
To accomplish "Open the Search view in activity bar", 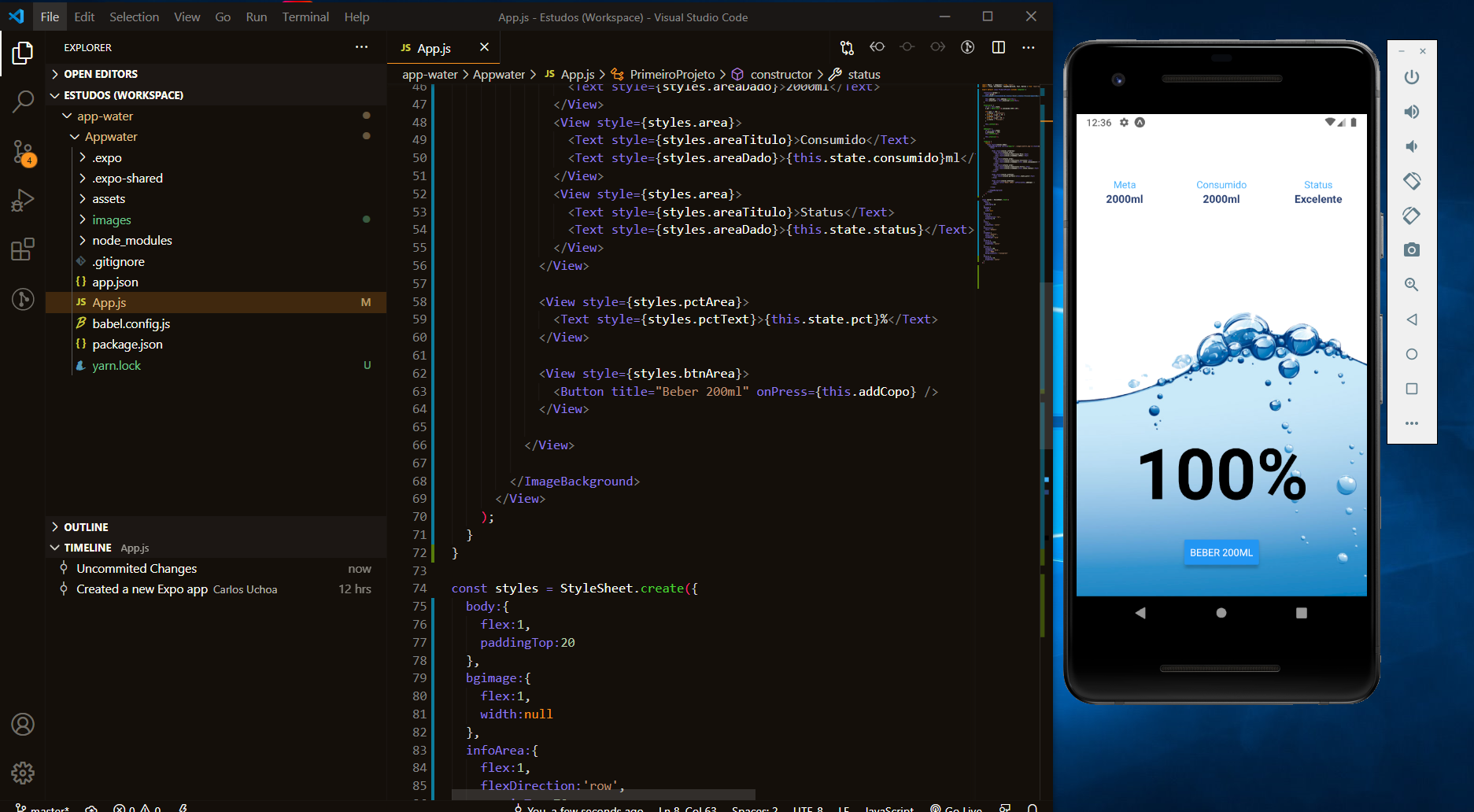I will (23, 101).
